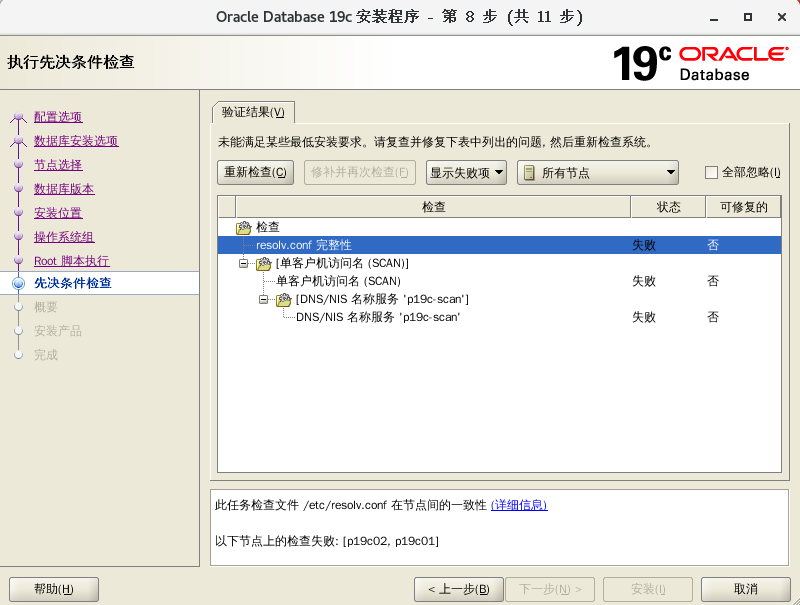Click the failed nodes text [p19c02, p19c01]
800x605 pixels.
pyautogui.click(x=391, y=541)
